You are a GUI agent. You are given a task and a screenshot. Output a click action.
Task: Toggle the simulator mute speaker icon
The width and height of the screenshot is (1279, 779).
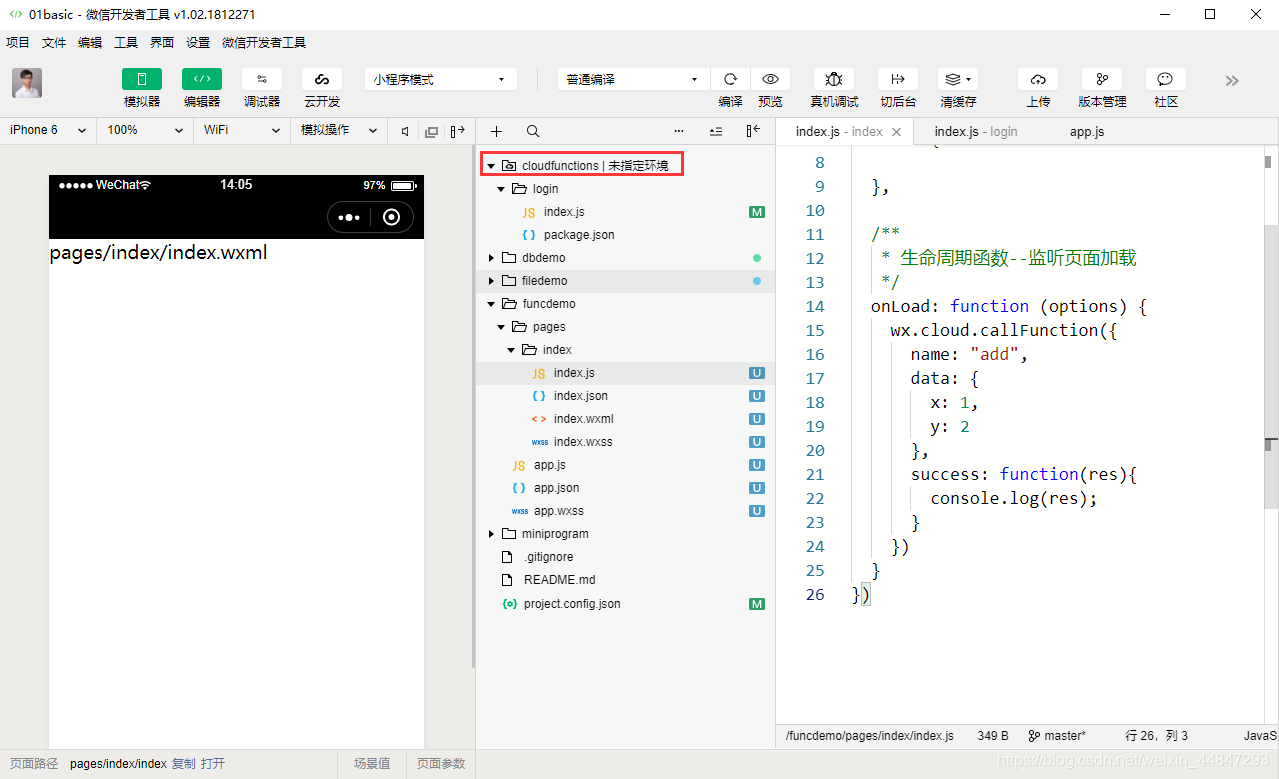[405, 131]
